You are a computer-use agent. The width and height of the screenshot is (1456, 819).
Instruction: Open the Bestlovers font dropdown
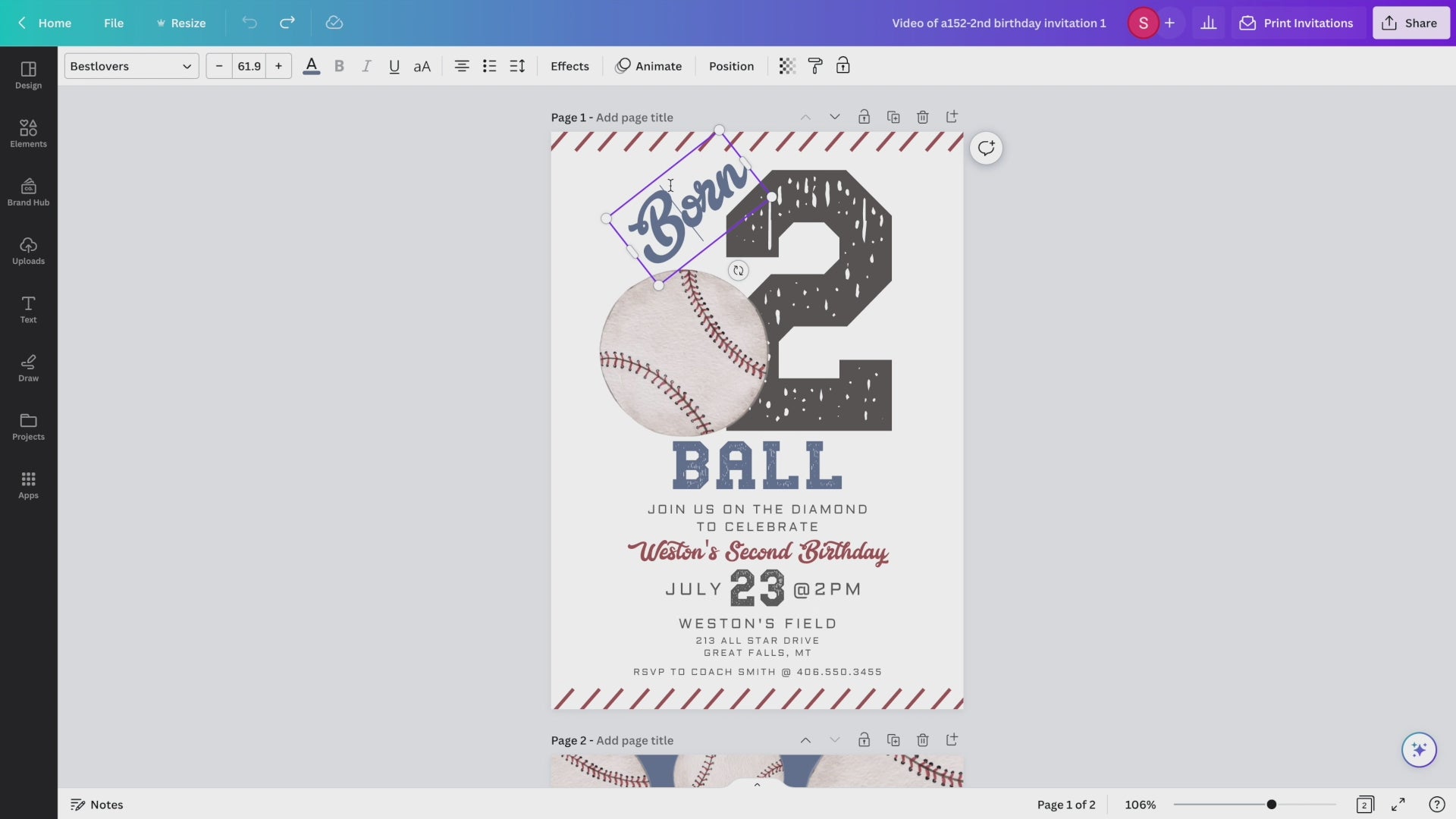131,66
